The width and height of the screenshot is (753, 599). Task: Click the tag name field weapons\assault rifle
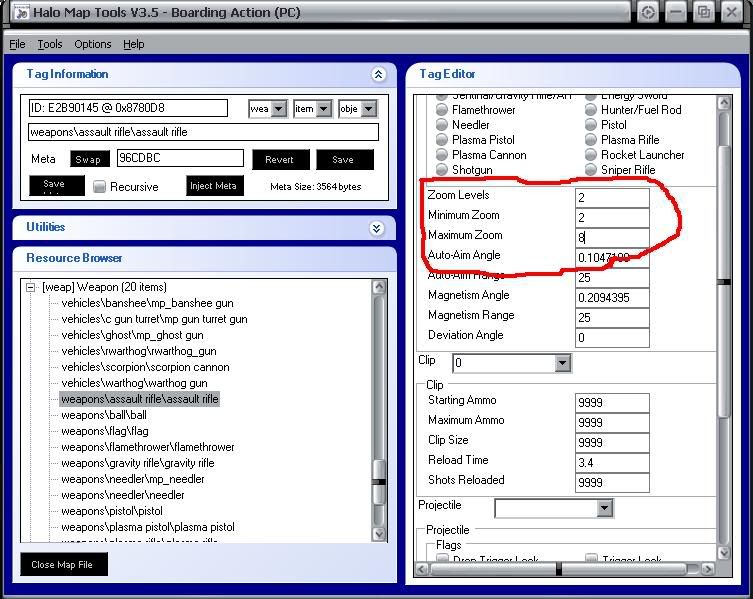204,132
